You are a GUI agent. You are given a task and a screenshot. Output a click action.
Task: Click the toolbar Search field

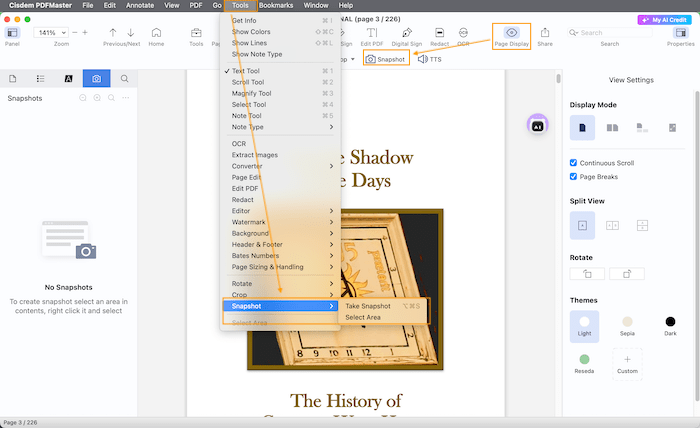[610, 33]
